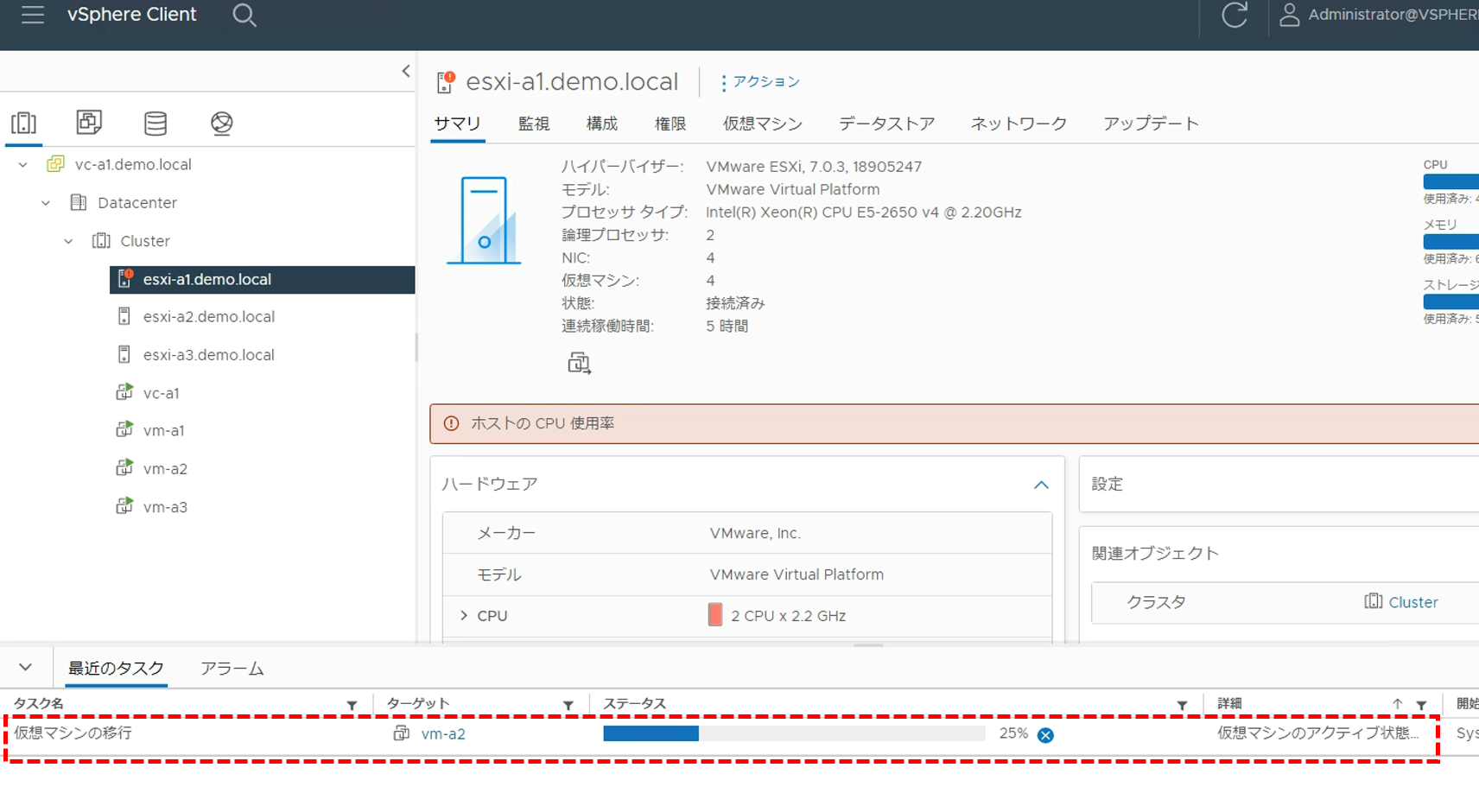
Task: Collapse the ハードウェア panel
Action: pos(1041,485)
